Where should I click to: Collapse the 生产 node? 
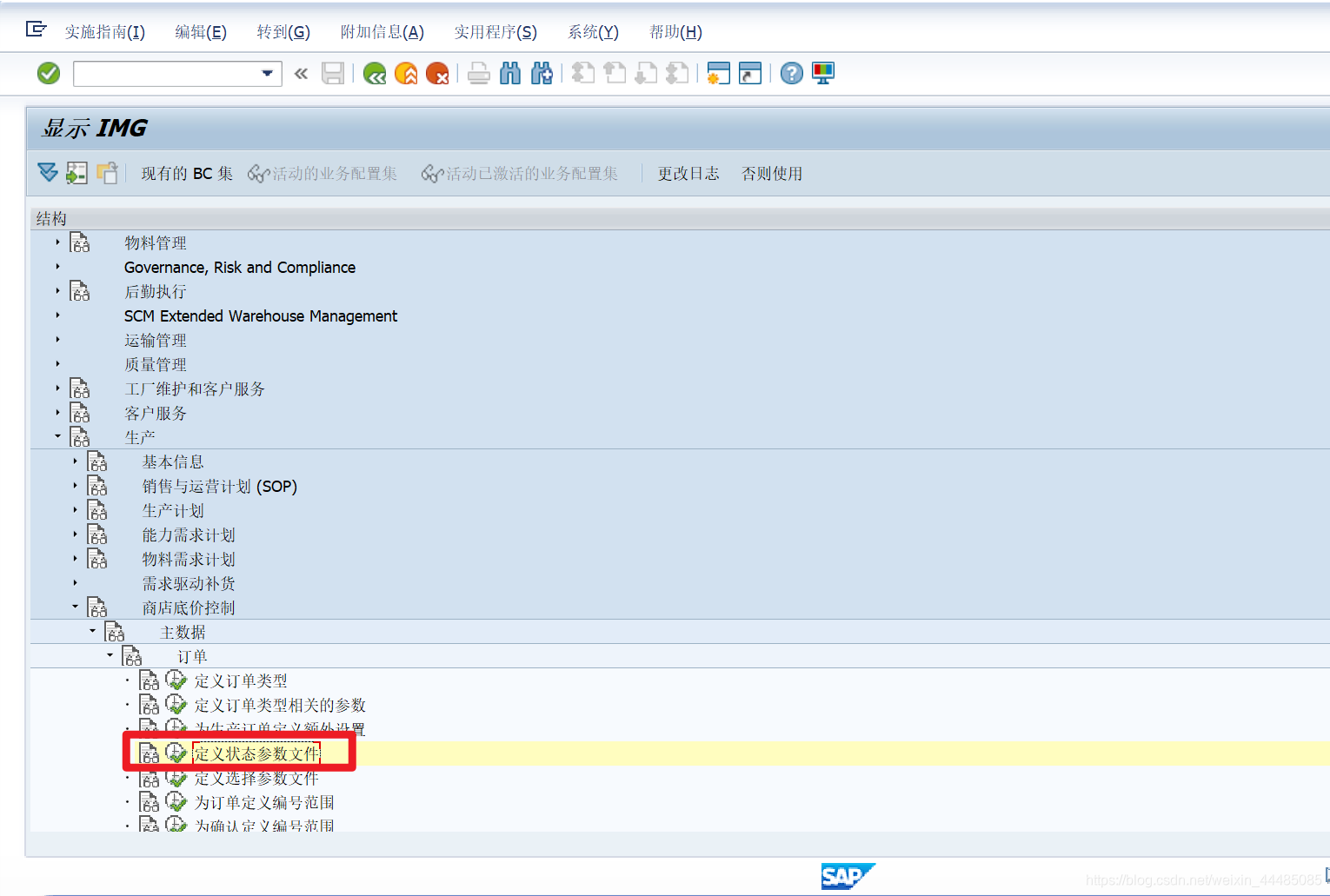(x=58, y=436)
